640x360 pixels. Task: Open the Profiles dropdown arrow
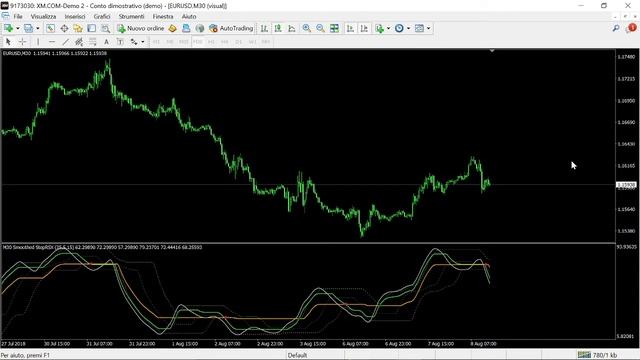(38, 28)
